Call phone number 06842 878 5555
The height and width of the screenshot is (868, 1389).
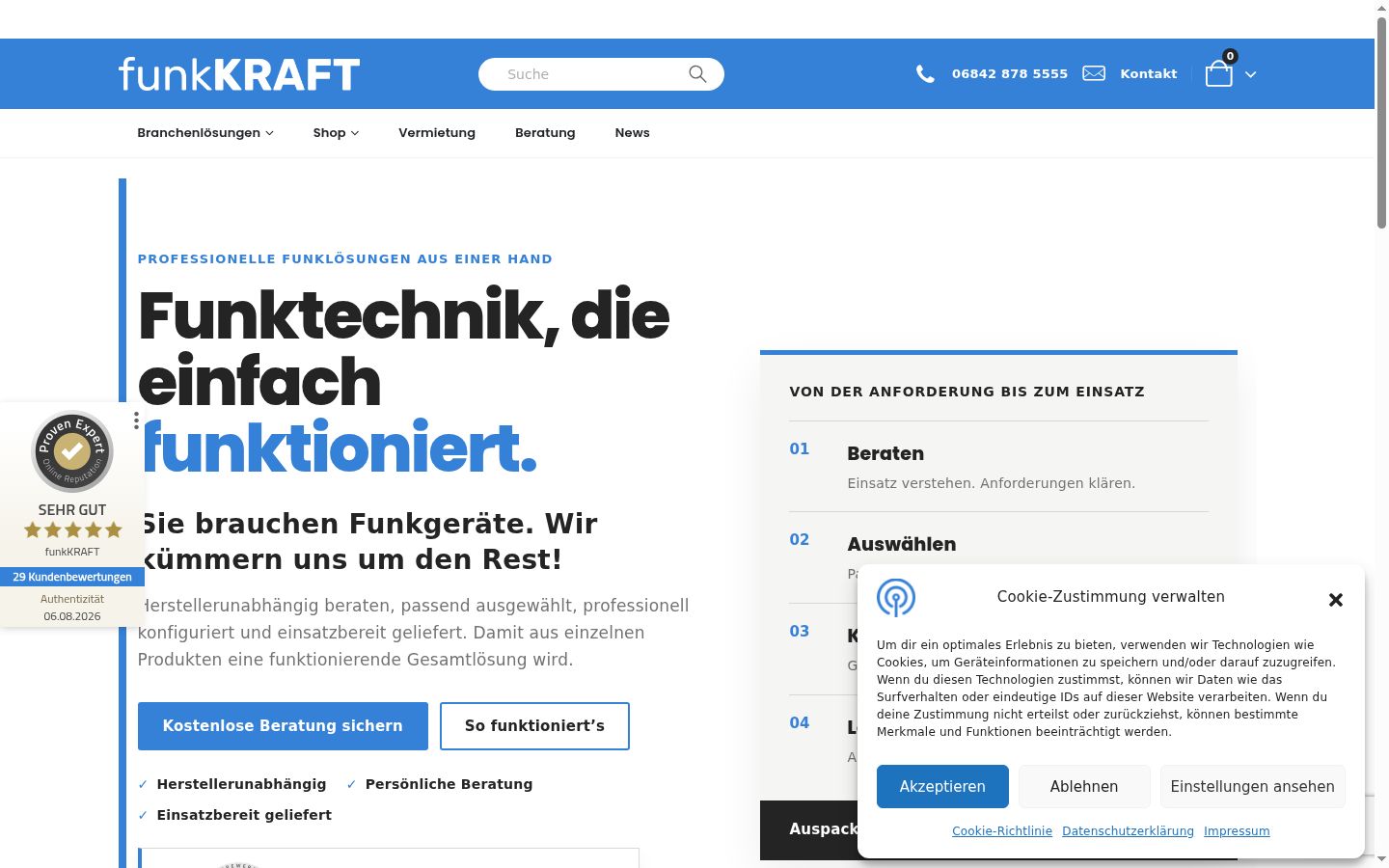(1010, 73)
